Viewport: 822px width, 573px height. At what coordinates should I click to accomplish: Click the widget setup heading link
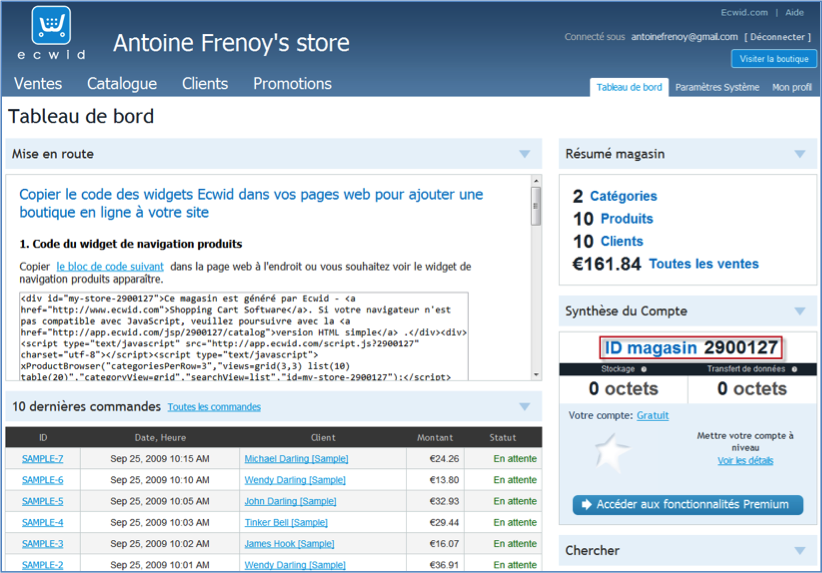click(x=251, y=203)
